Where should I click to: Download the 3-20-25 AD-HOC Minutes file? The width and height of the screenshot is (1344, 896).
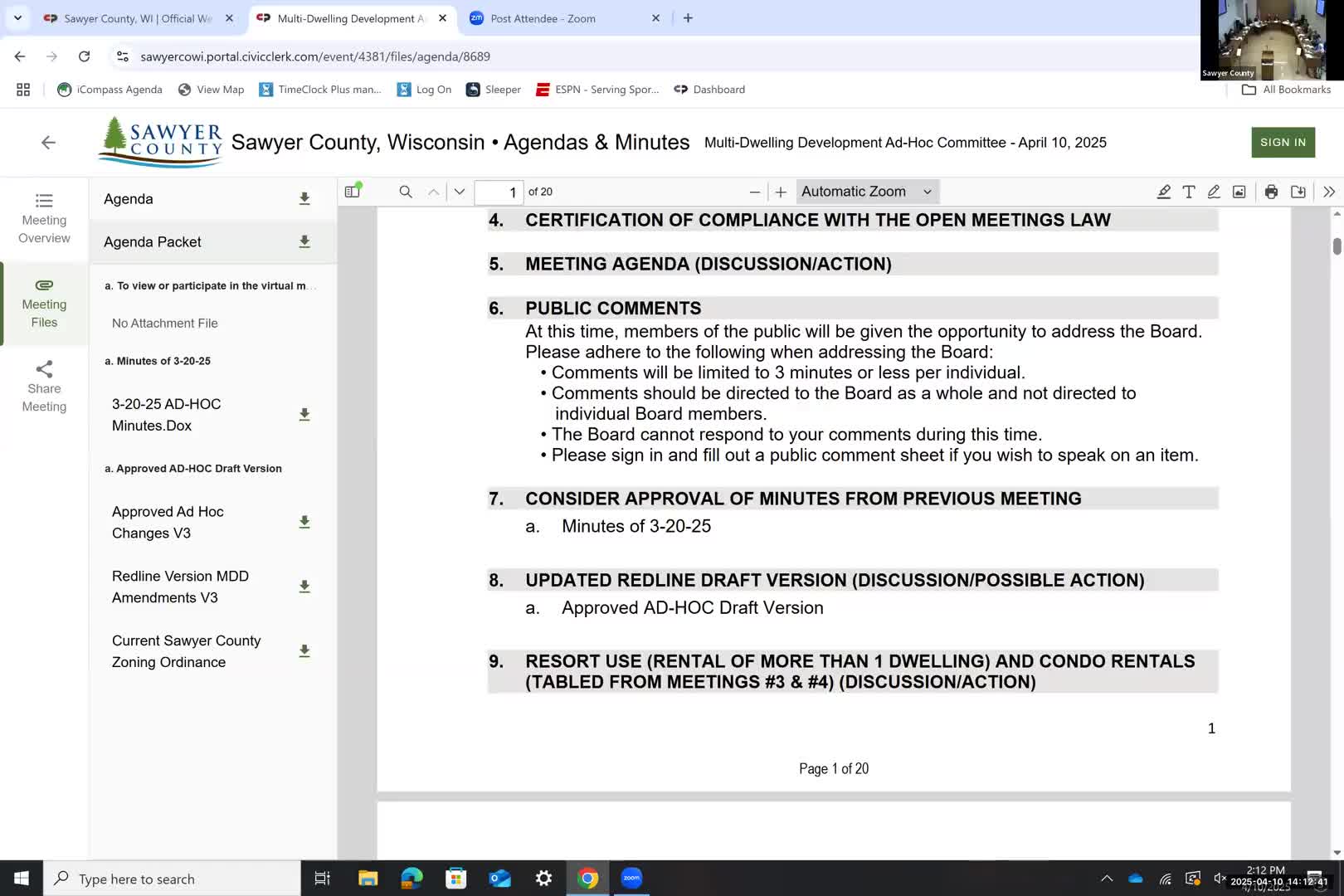(304, 414)
